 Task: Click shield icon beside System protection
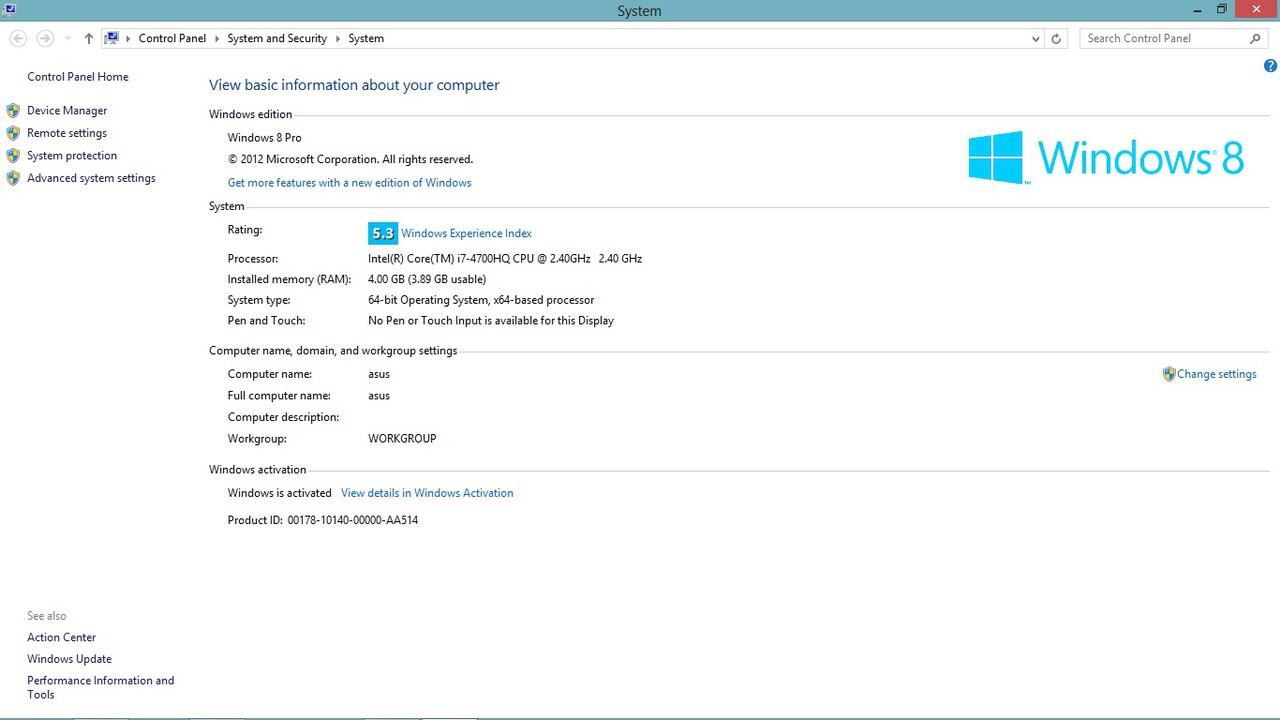13,156
